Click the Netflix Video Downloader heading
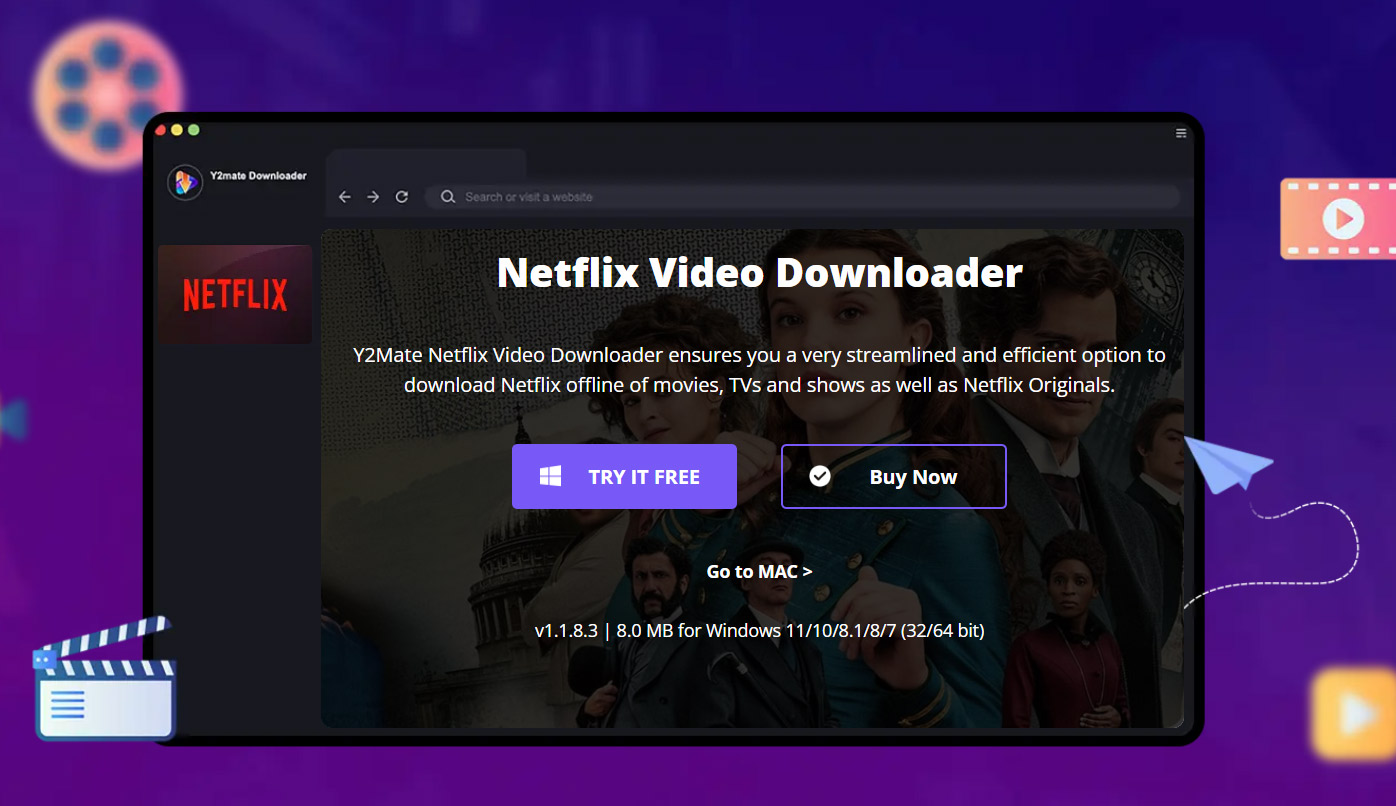The height and width of the screenshot is (806, 1396). (x=759, y=271)
